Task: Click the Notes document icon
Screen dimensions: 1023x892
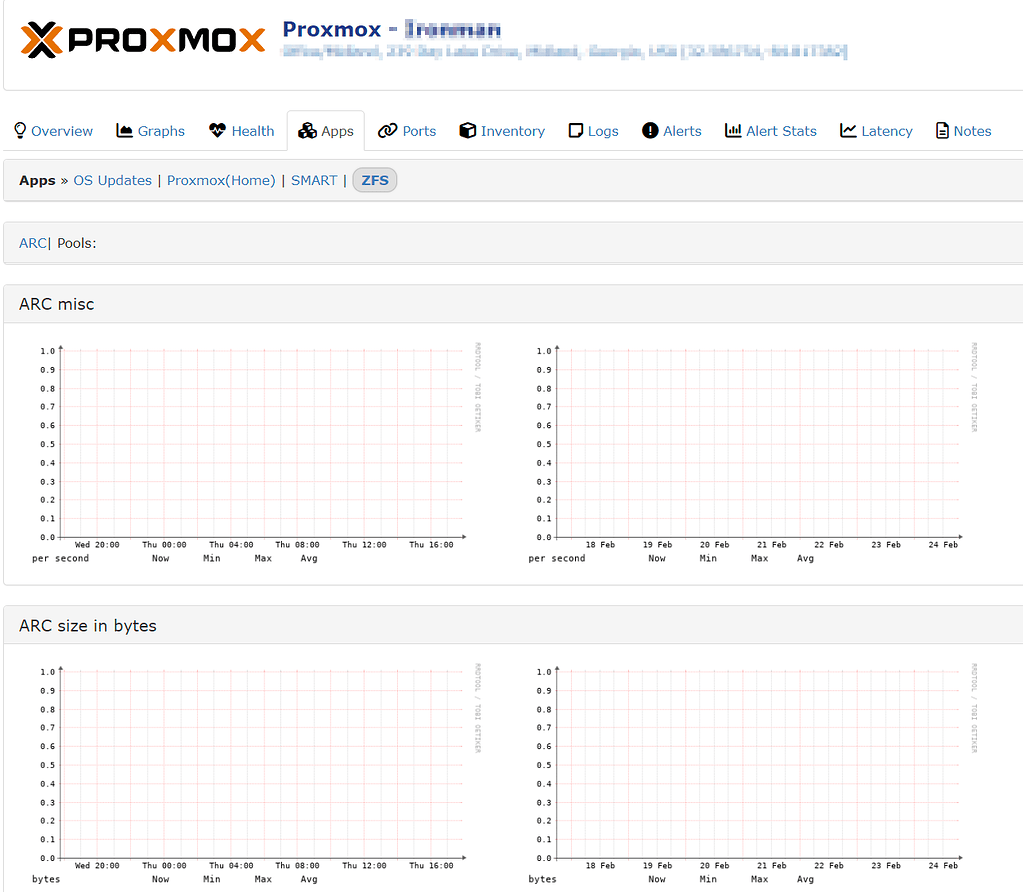Action: [941, 130]
